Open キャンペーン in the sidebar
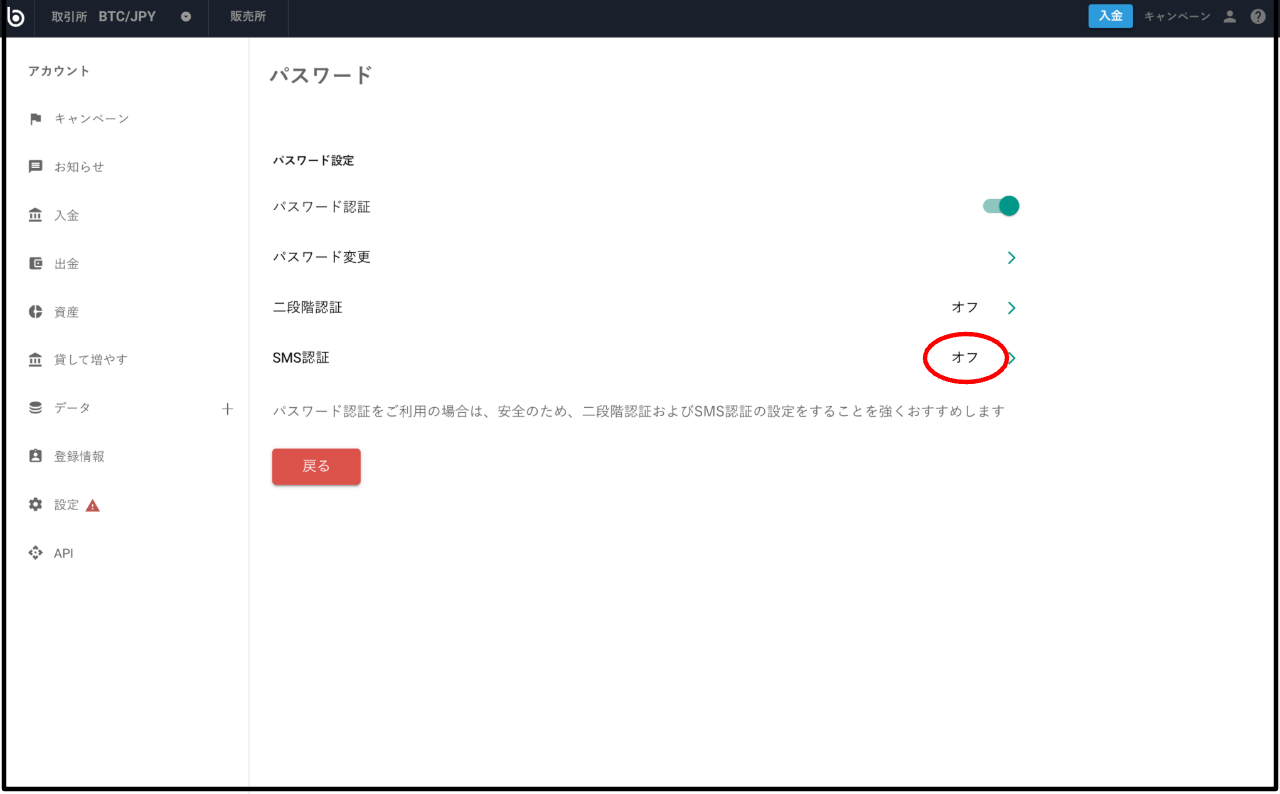The width and height of the screenshot is (1280, 794). (92, 119)
